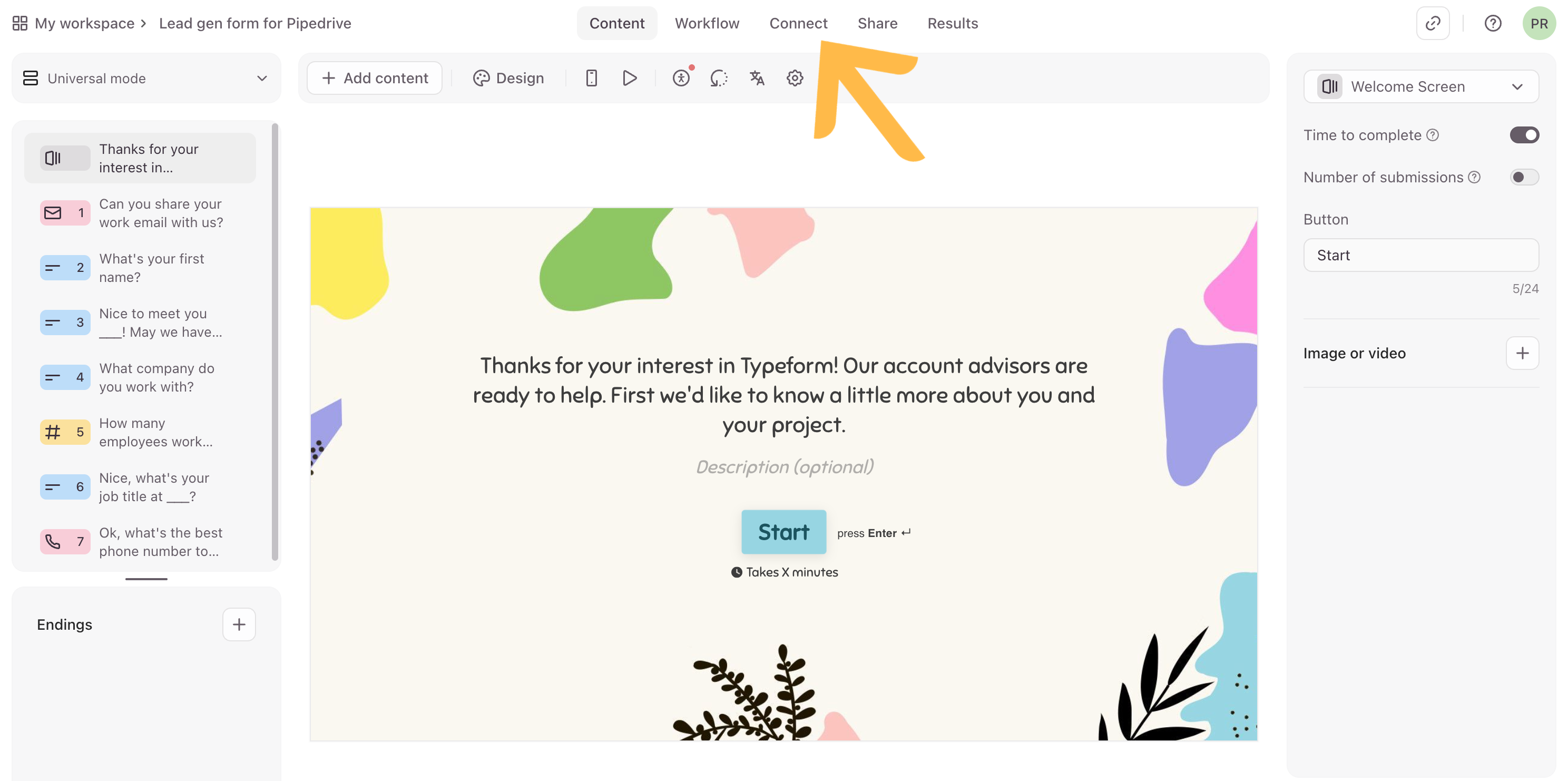Click form title Lead gen form for Pipedrive
Image resolution: width=1568 pixels, height=781 pixels.
(255, 23)
